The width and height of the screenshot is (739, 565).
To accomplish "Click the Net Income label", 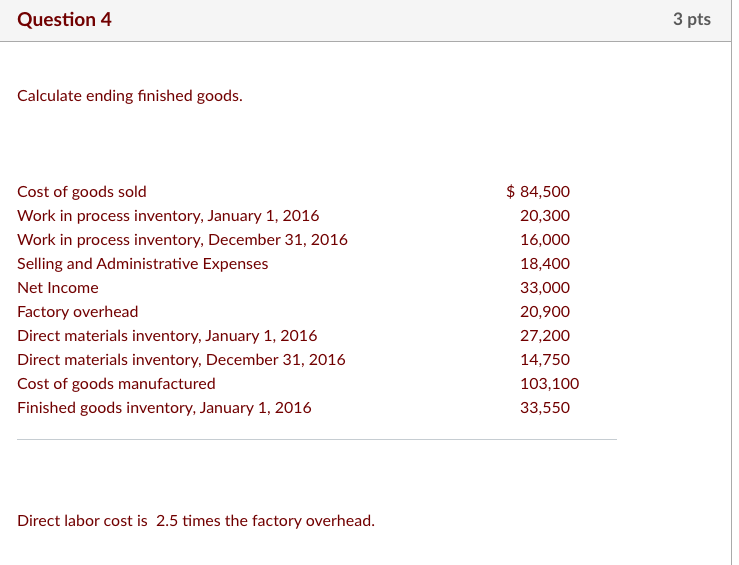I will pyautogui.click(x=58, y=287).
